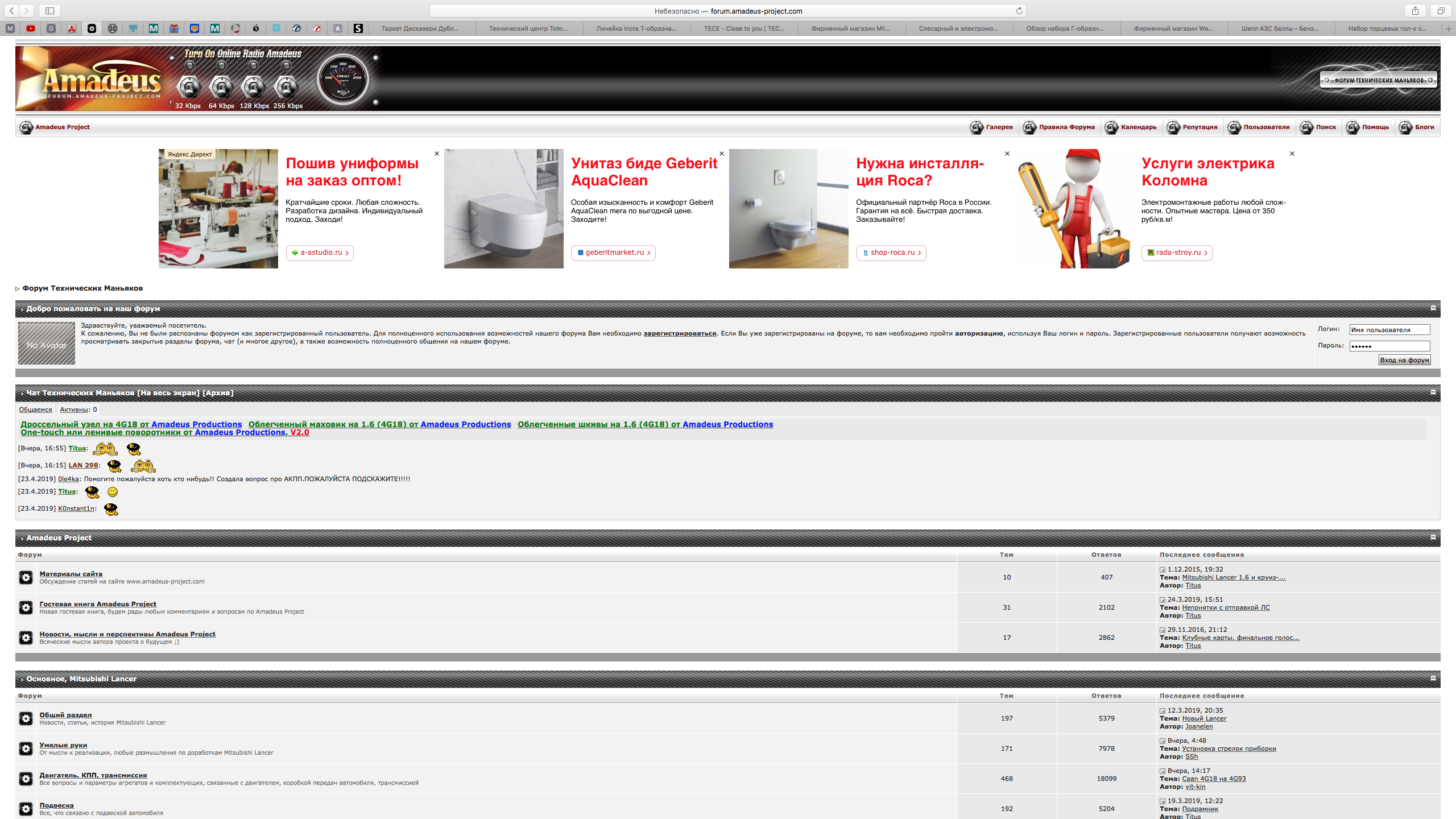Collapse the Amadeus Project category block

point(1433,537)
